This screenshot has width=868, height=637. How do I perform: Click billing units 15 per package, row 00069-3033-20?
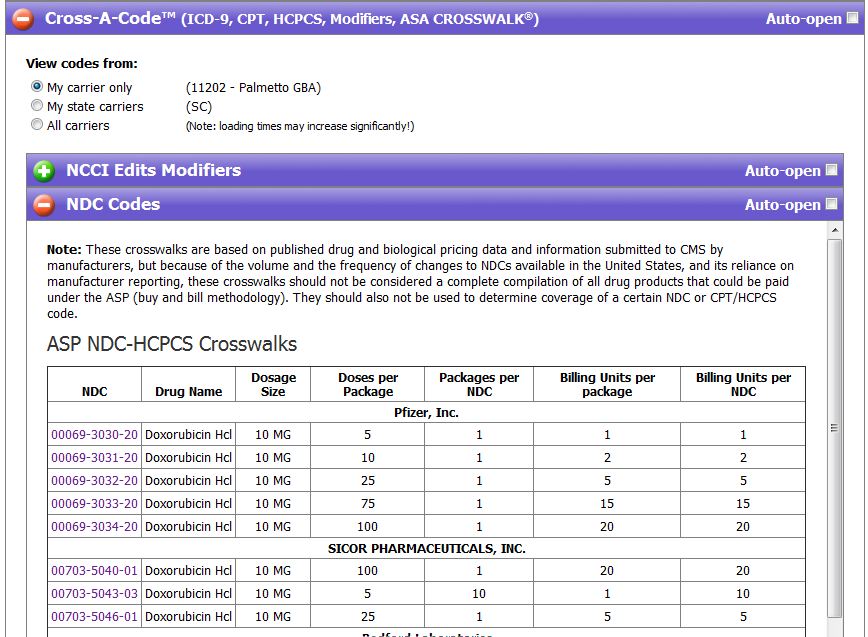607,504
